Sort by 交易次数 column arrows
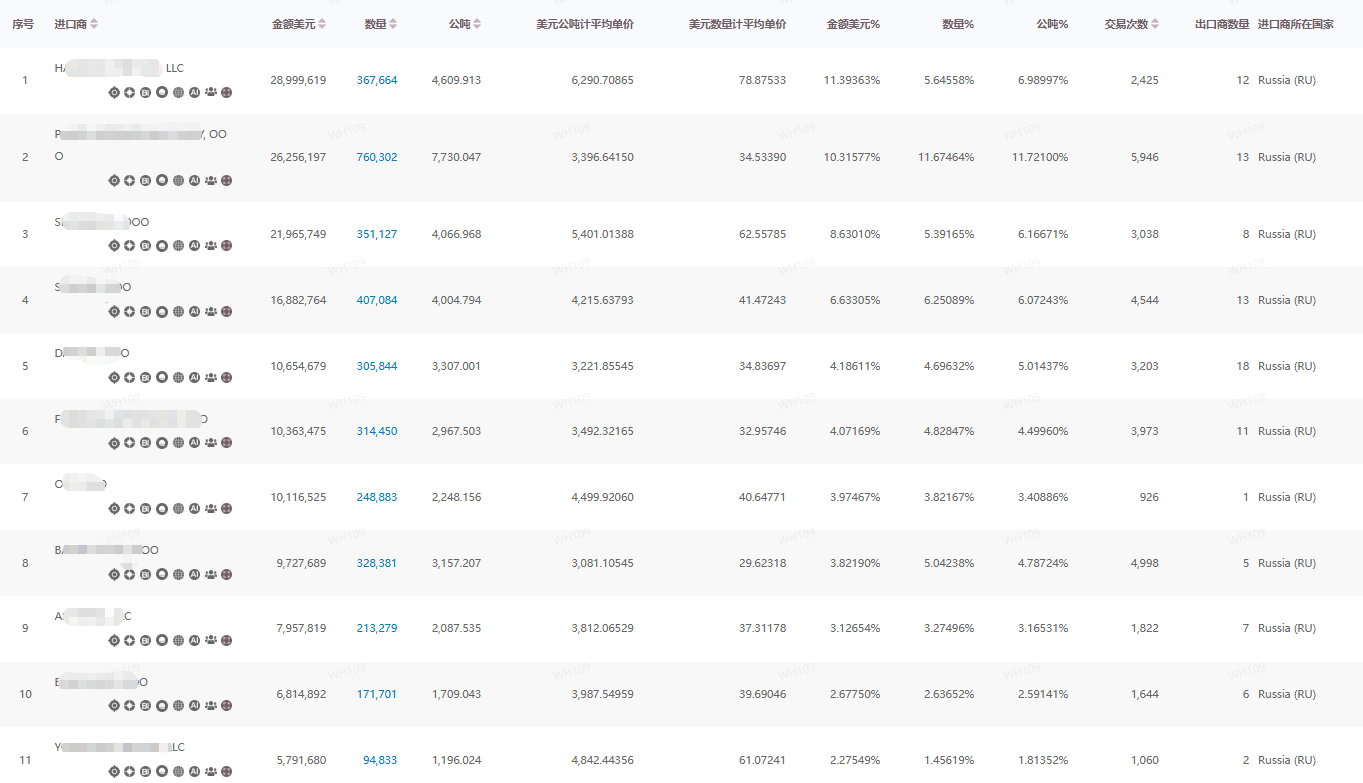The height and width of the screenshot is (783, 1363). (x=1156, y=24)
